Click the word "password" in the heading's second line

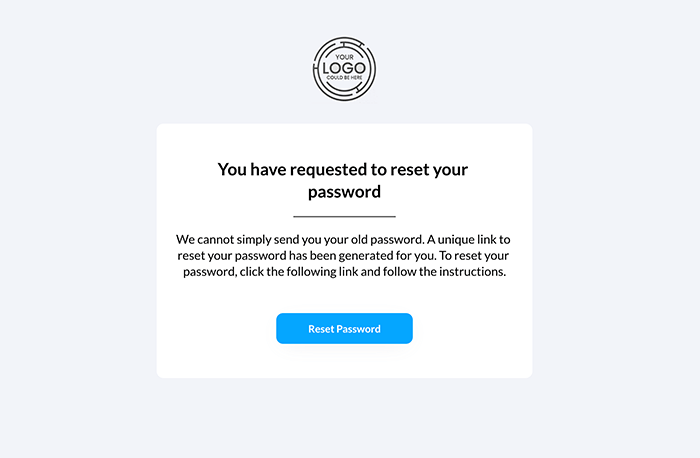click(x=344, y=192)
